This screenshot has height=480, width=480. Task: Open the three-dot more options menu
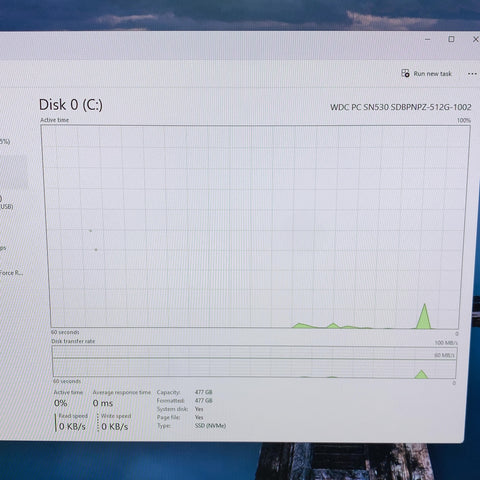472,74
